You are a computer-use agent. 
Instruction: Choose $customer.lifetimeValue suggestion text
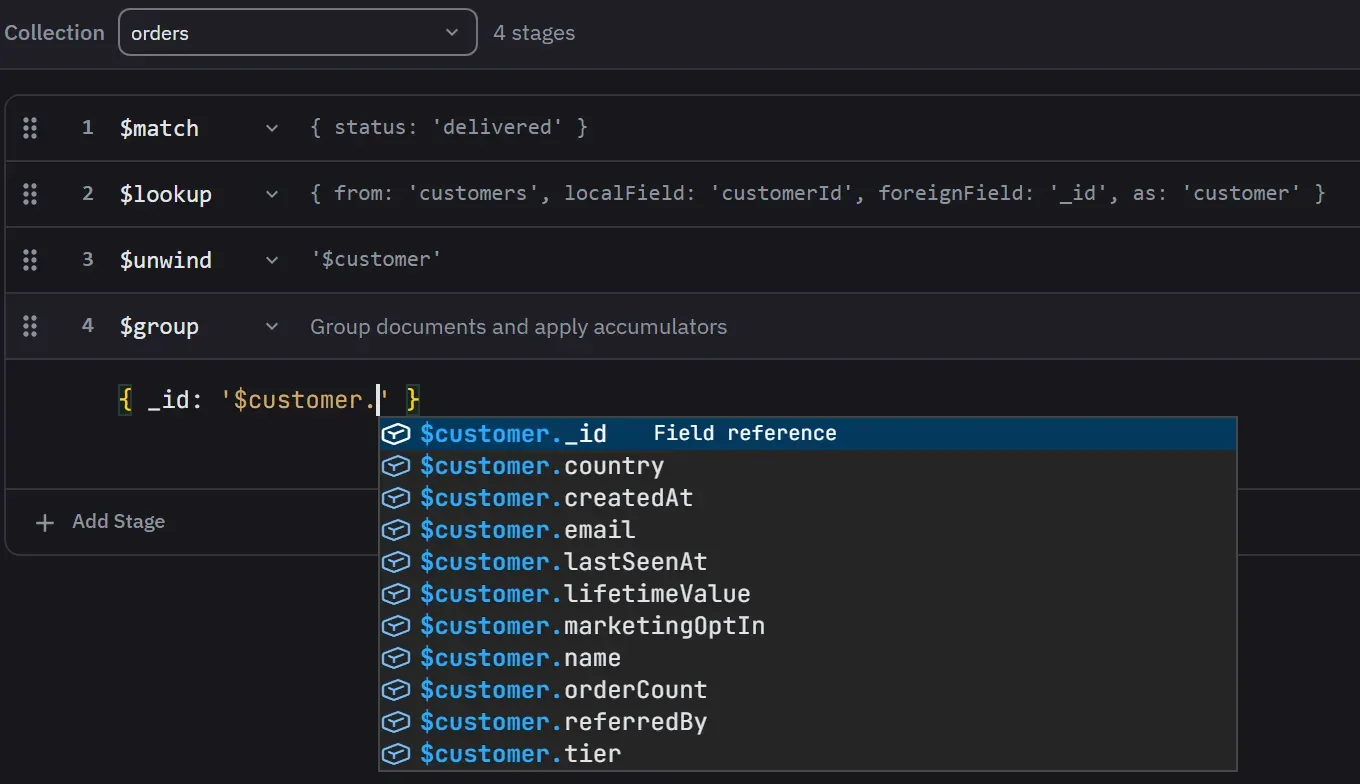pos(585,594)
